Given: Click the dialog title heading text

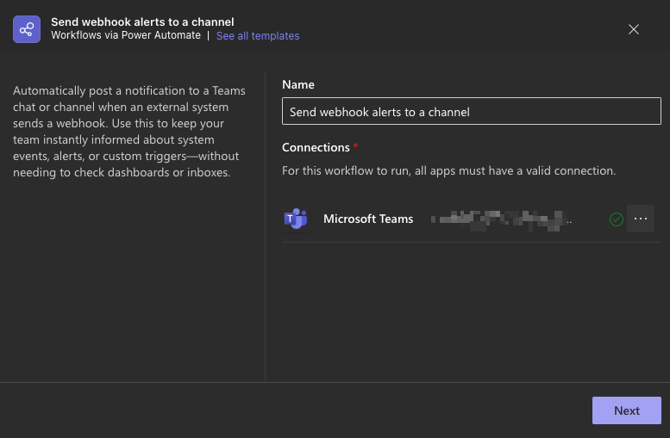Looking at the screenshot, I should pyautogui.click(x=143, y=21).
